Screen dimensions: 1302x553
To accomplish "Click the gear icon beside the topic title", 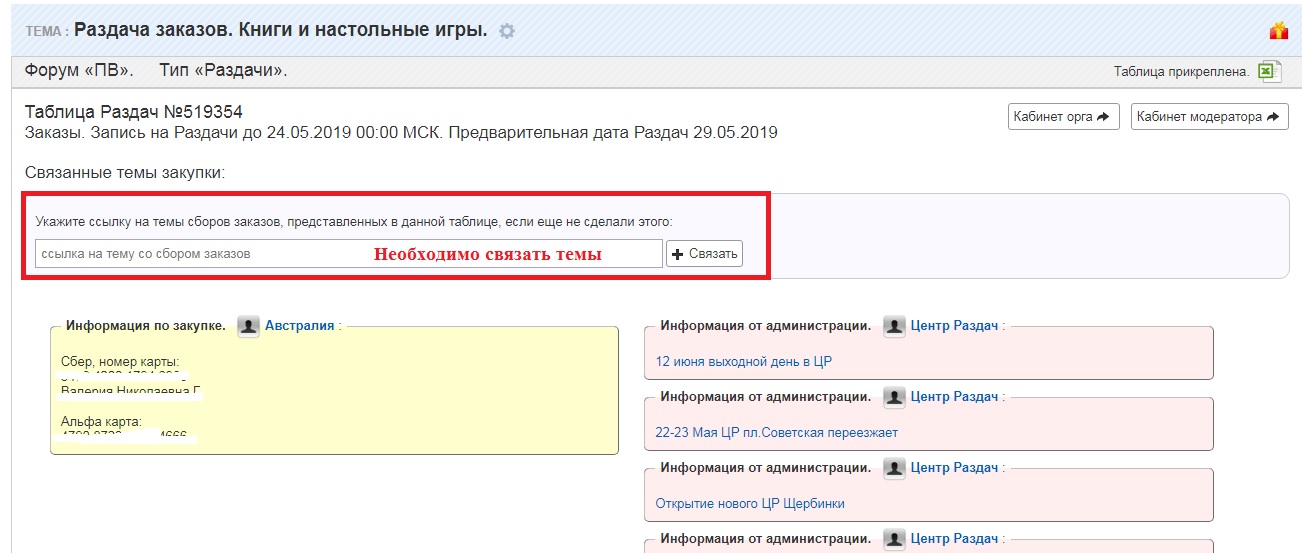I will [507, 31].
